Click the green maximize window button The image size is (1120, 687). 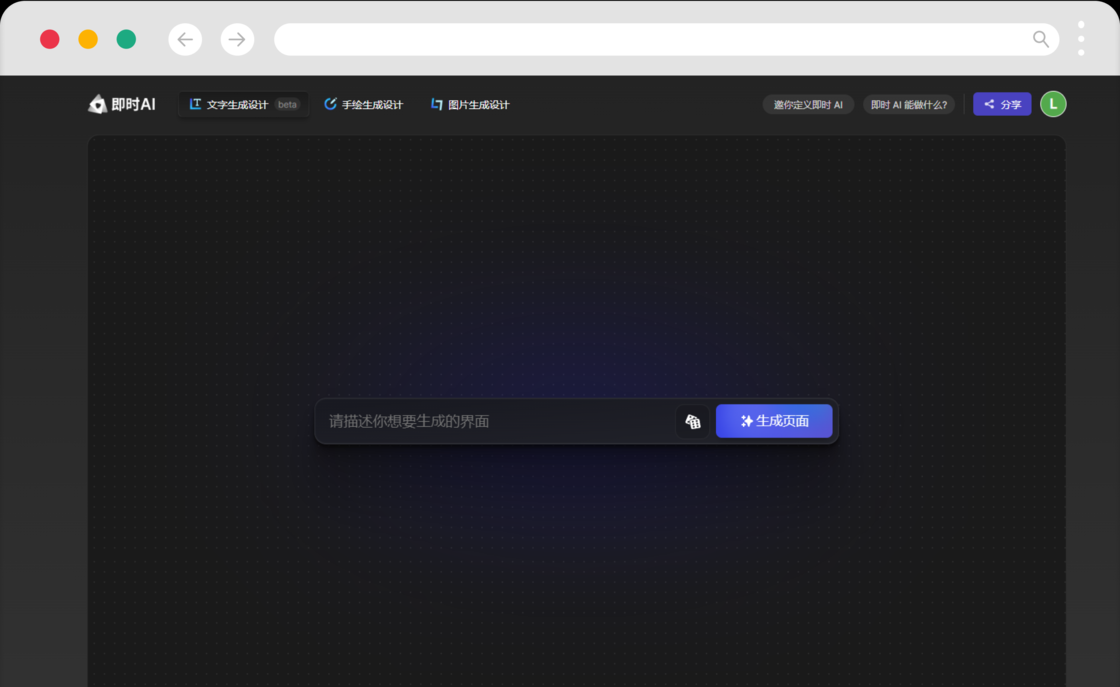pyautogui.click(x=126, y=39)
